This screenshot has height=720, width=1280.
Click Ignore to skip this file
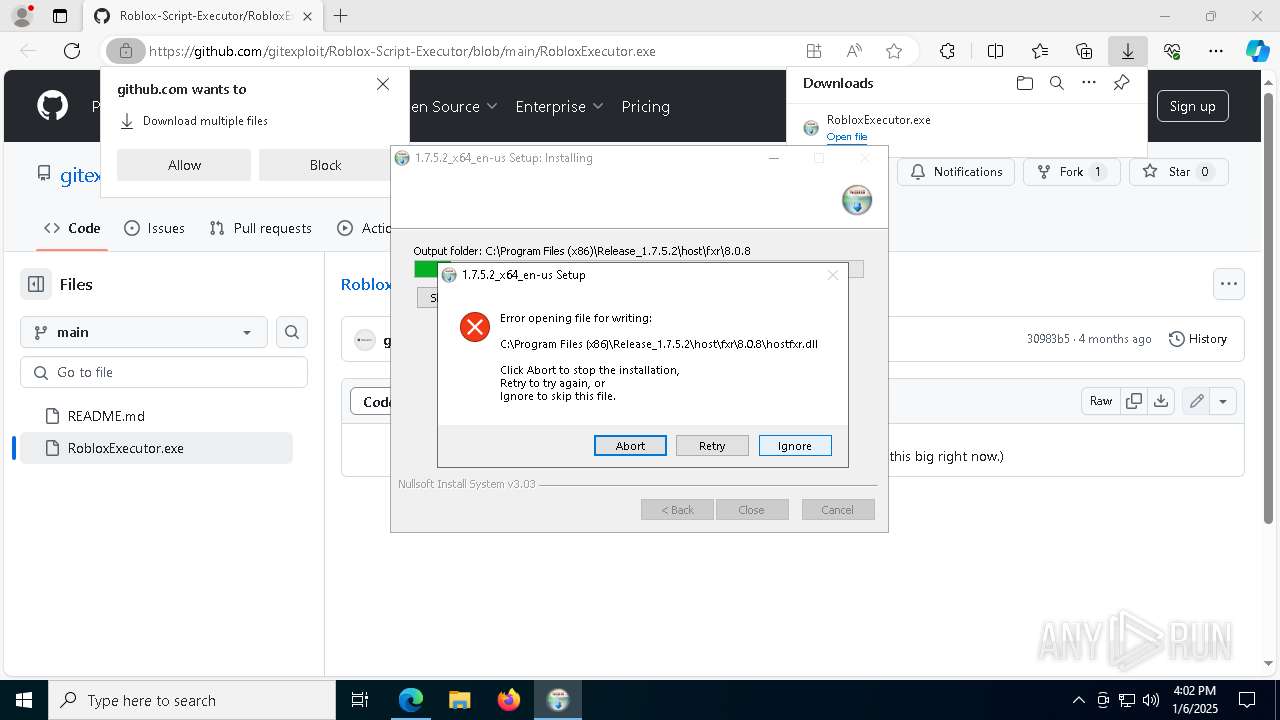pyautogui.click(x=795, y=446)
